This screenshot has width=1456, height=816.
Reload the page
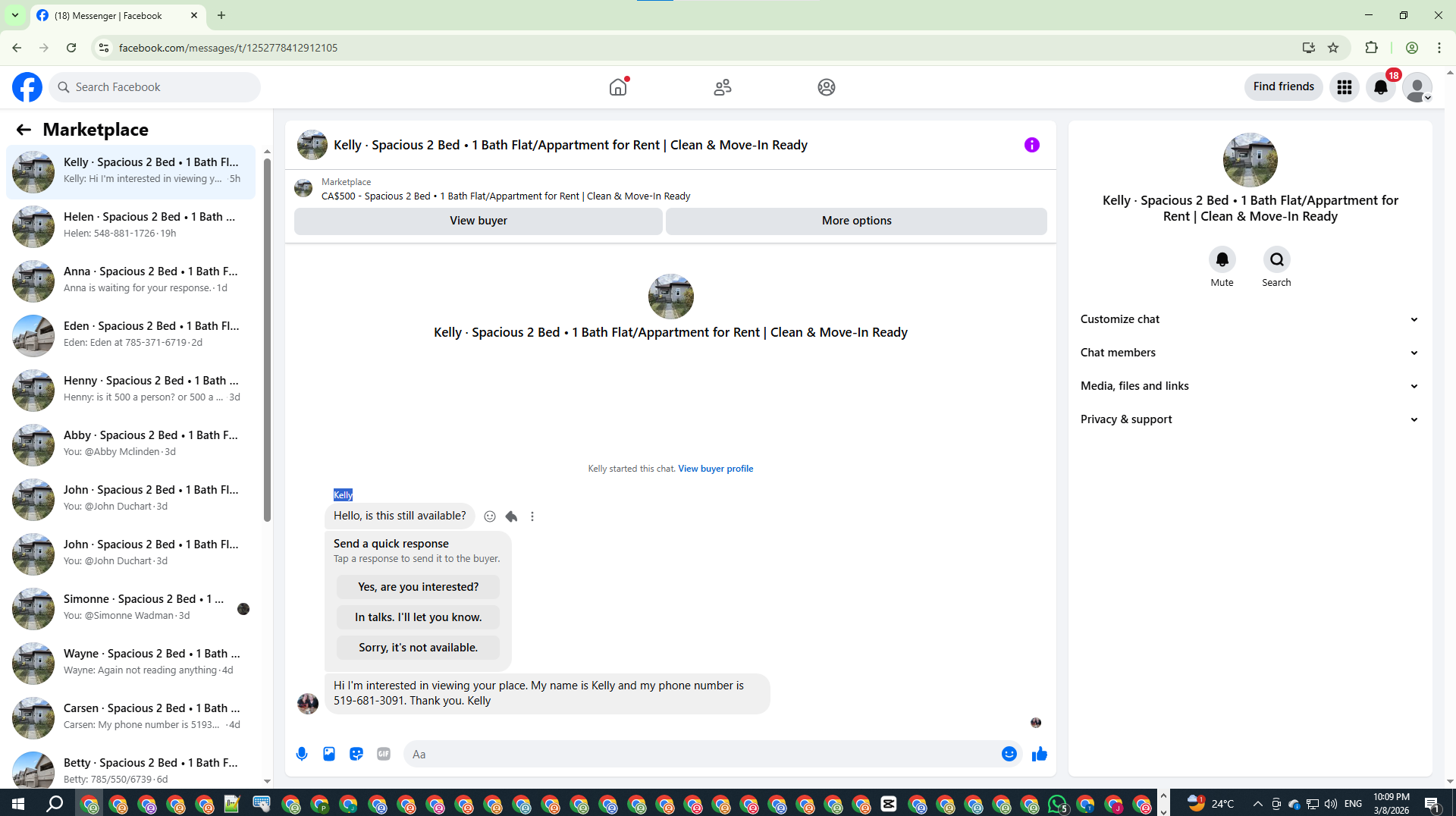pyautogui.click(x=71, y=48)
